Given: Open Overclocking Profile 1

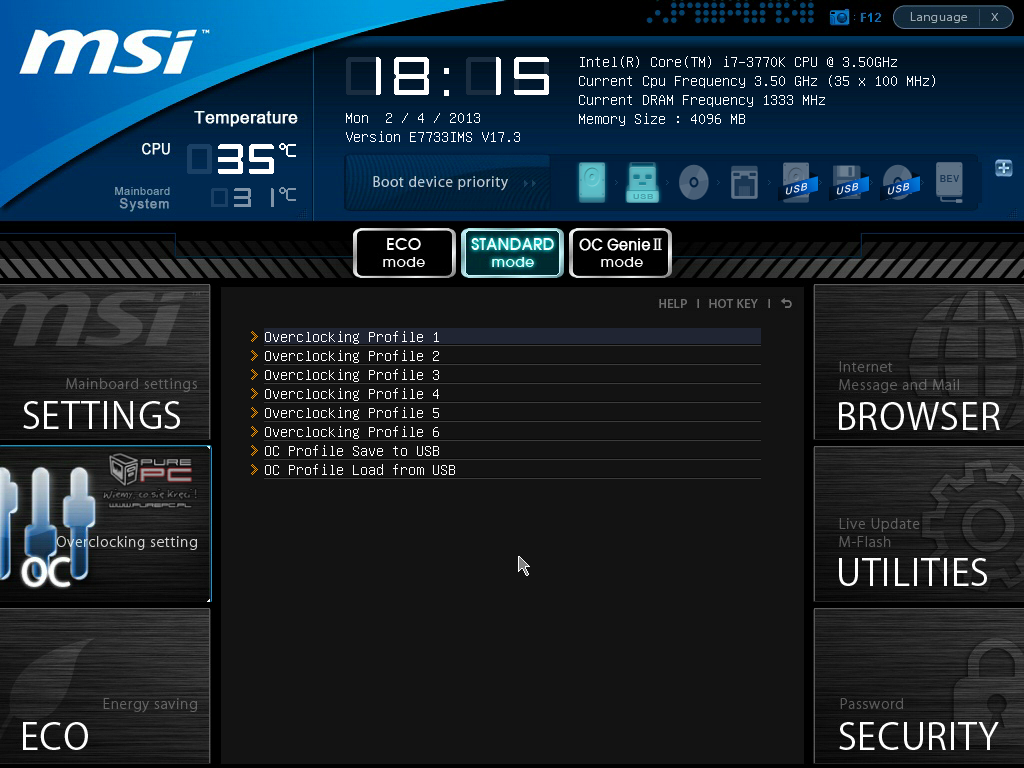Looking at the screenshot, I should (512, 337).
